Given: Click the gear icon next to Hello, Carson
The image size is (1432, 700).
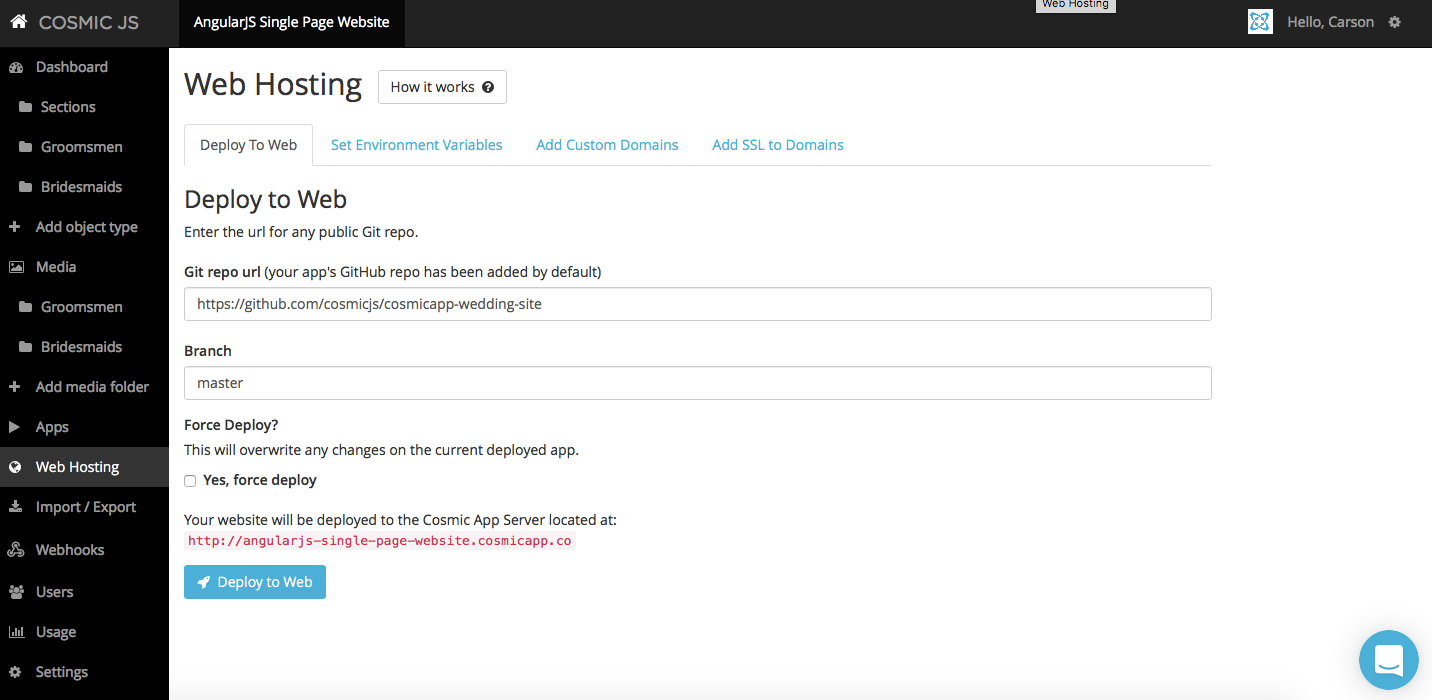Looking at the screenshot, I should pos(1395,22).
